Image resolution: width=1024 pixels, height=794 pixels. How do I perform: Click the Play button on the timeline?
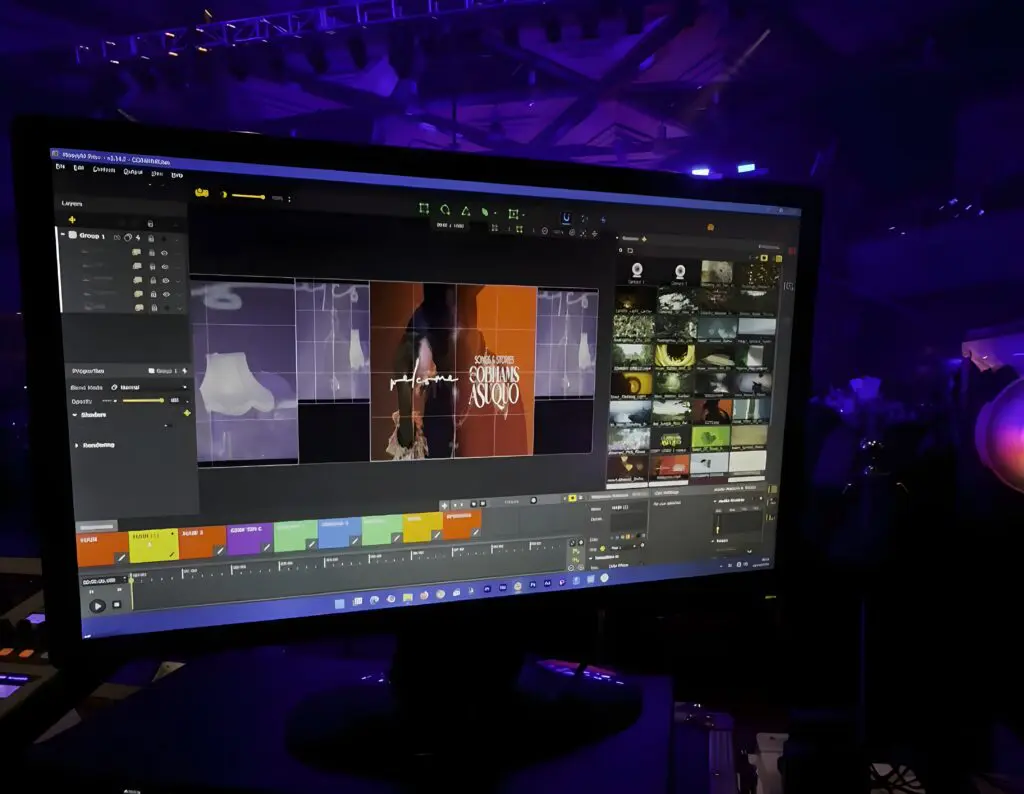pyautogui.click(x=97, y=606)
